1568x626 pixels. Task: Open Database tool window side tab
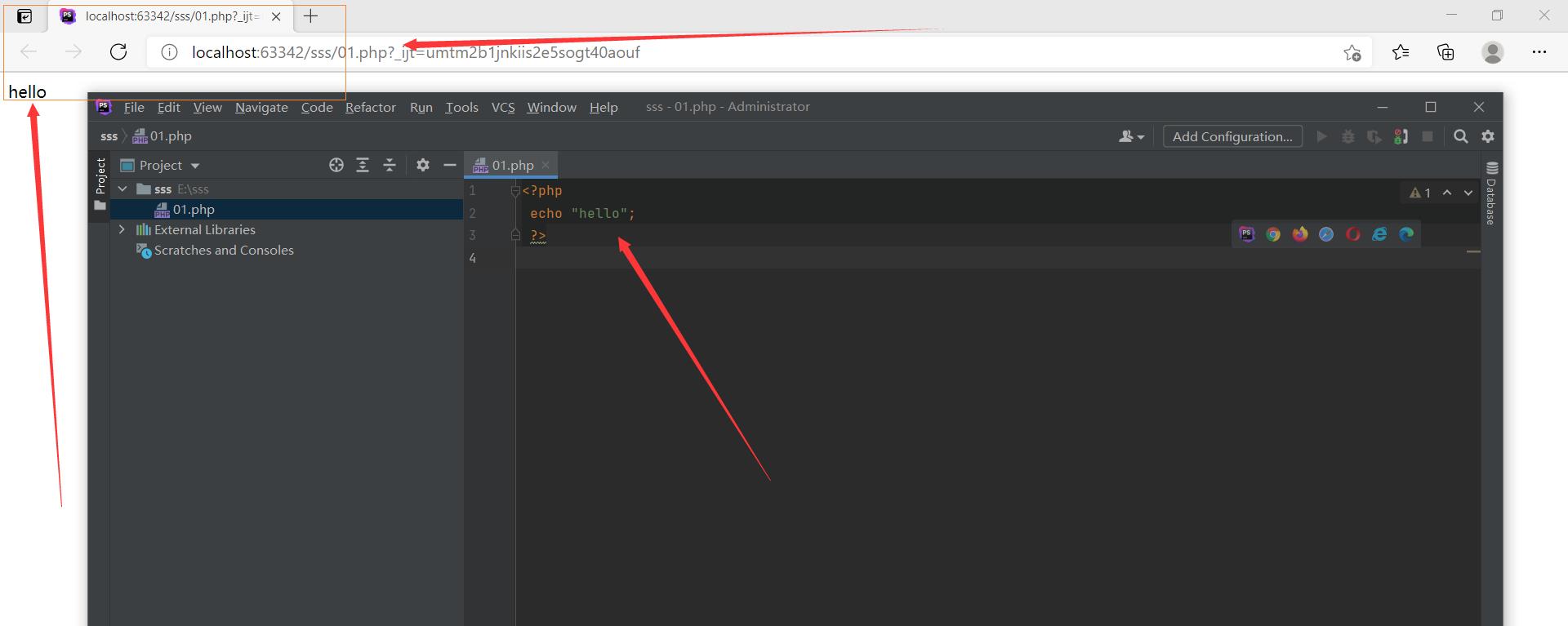coord(1491,193)
